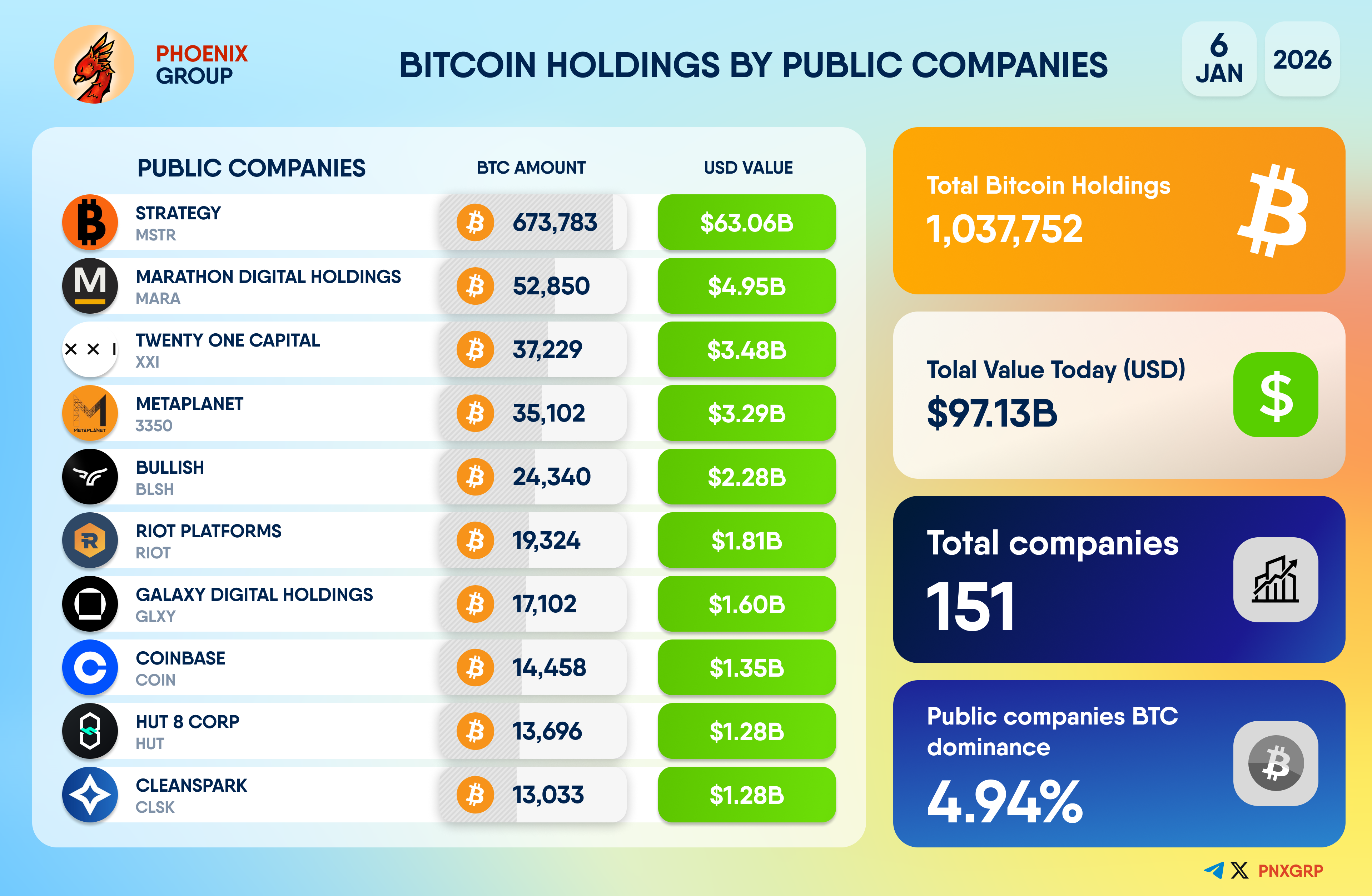Click the Coinbase blue C logo
1372x896 pixels.
click(x=90, y=668)
